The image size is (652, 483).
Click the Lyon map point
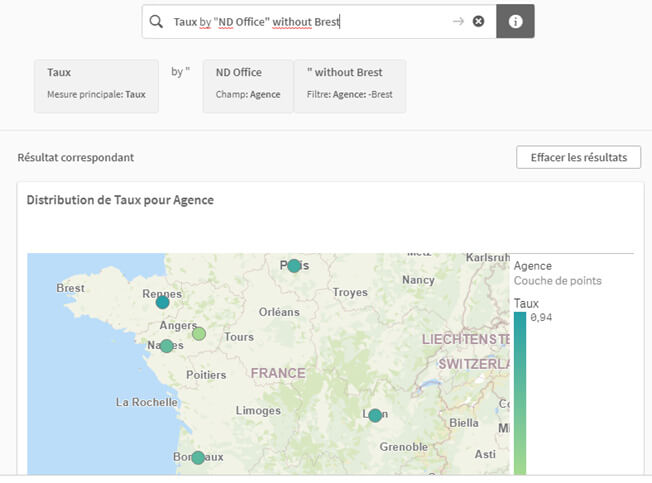375,415
